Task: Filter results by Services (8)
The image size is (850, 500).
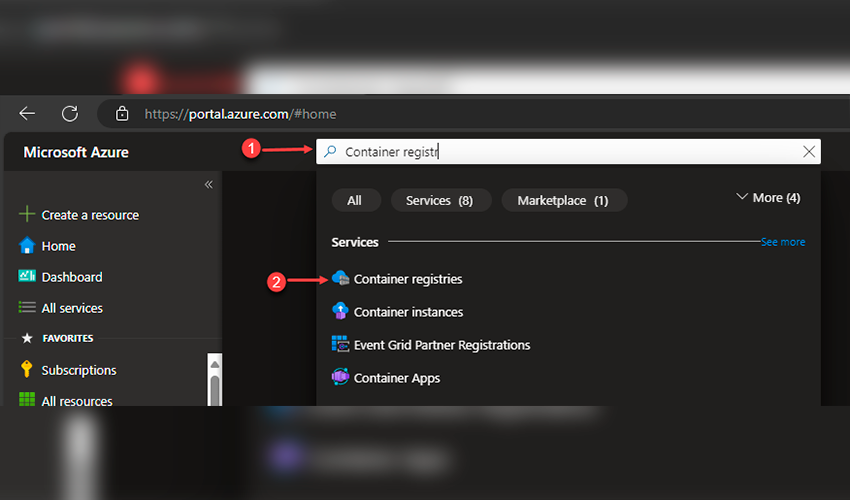Action: [x=440, y=201]
